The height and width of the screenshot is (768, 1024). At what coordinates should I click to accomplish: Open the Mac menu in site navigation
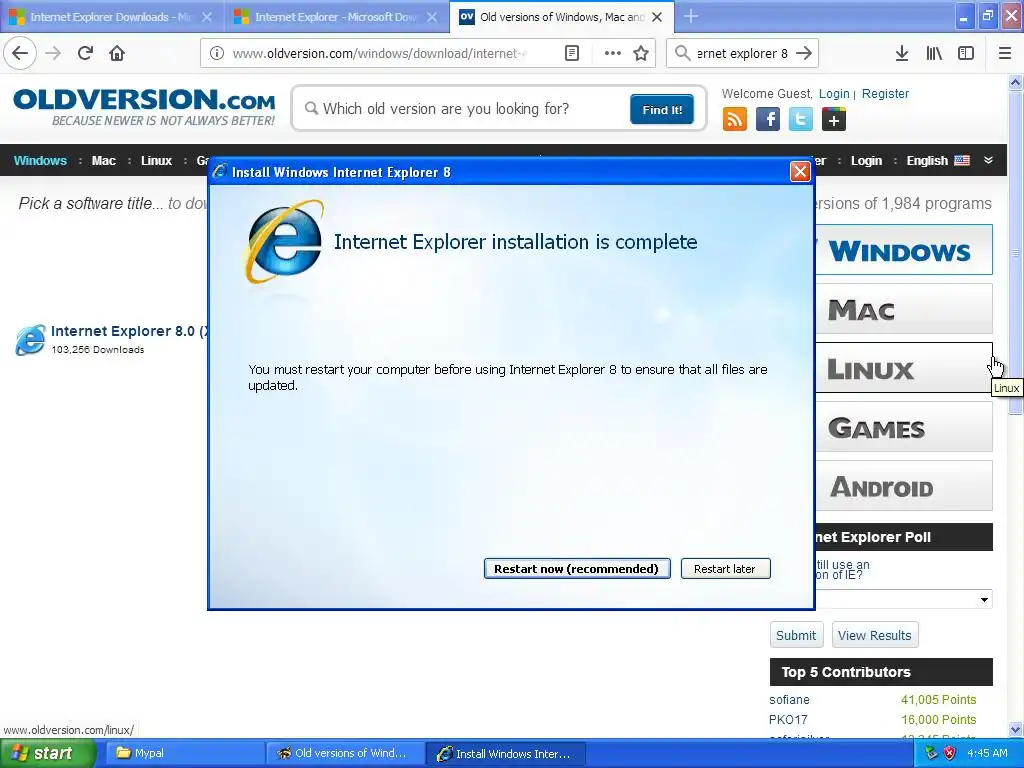[x=103, y=161]
